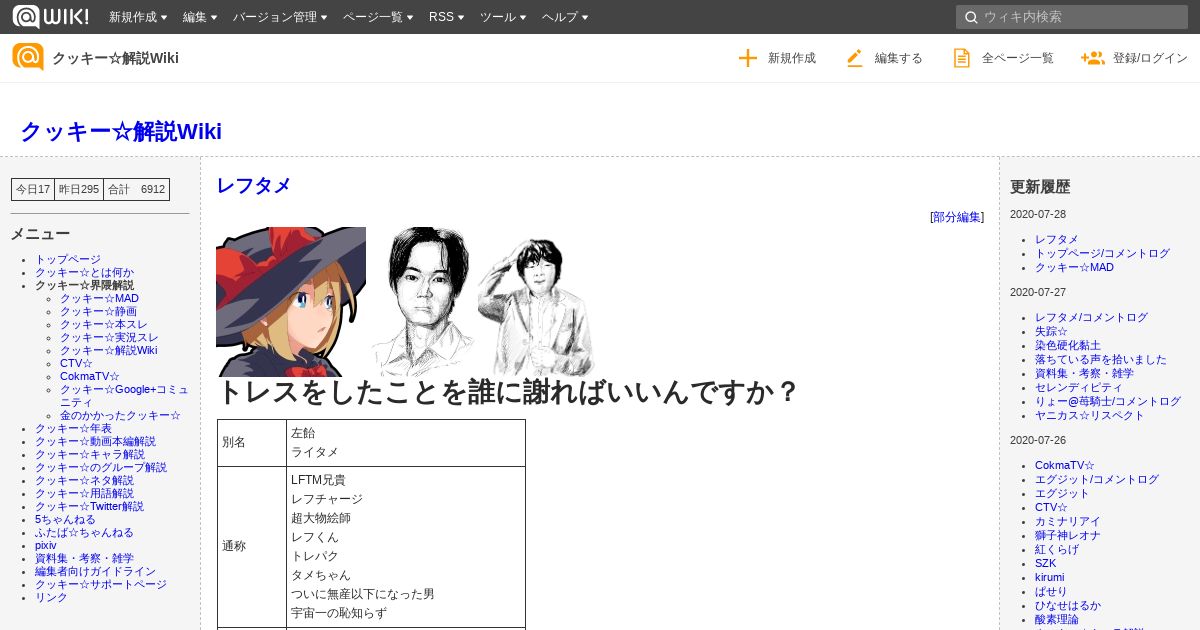Image resolution: width=1200 pixels, height=630 pixels.
Task: Open 金のかかったクッキー☆ link
Action: pyautogui.click(x=120, y=415)
